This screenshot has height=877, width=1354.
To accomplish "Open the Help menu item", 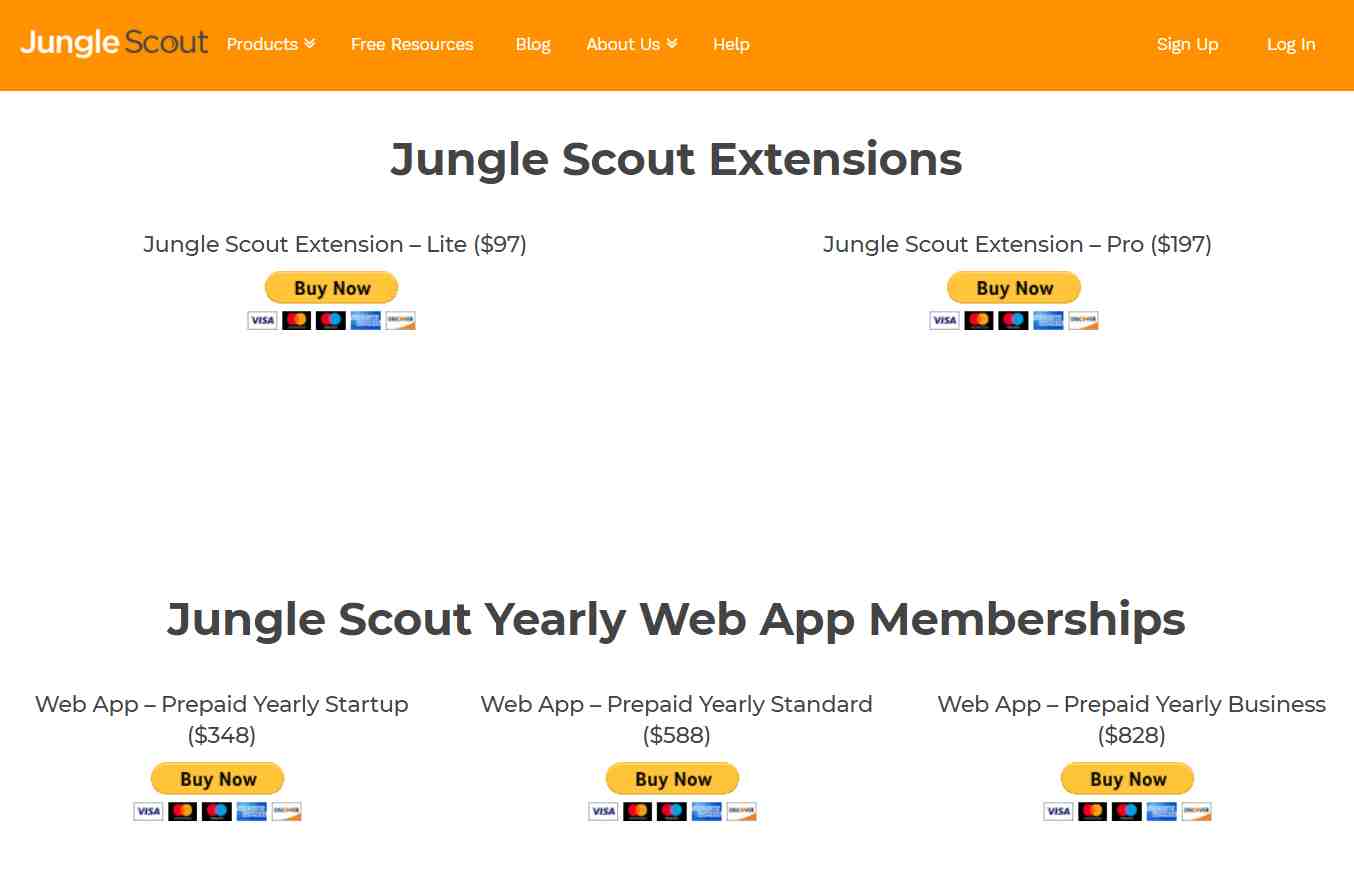I will [731, 44].
